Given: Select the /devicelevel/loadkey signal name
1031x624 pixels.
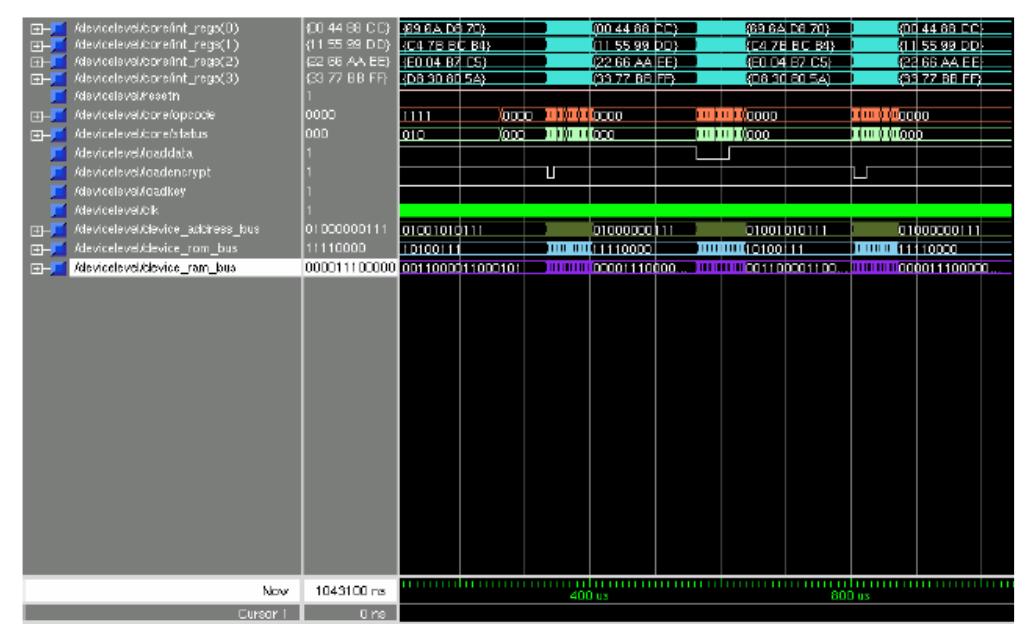Looking at the screenshot, I should [x=130, y=191].
